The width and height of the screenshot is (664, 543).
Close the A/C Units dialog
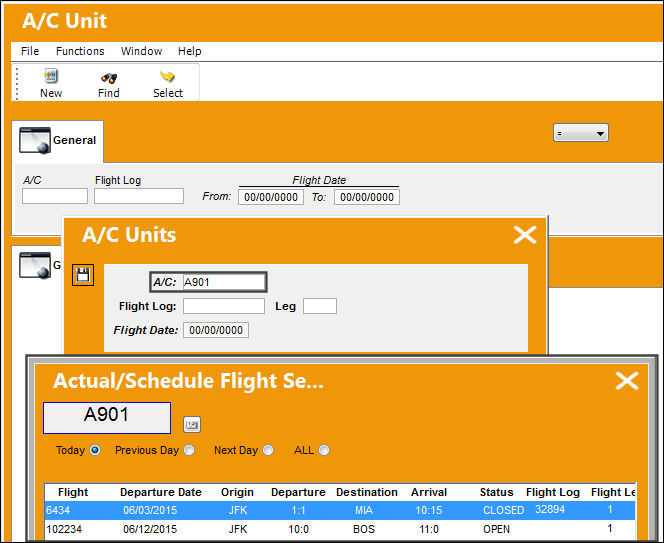coord(525,235)
